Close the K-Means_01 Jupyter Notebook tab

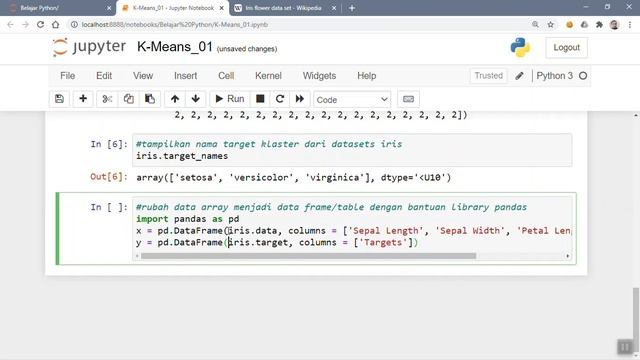pyautogui.click(x=222, y=8)
